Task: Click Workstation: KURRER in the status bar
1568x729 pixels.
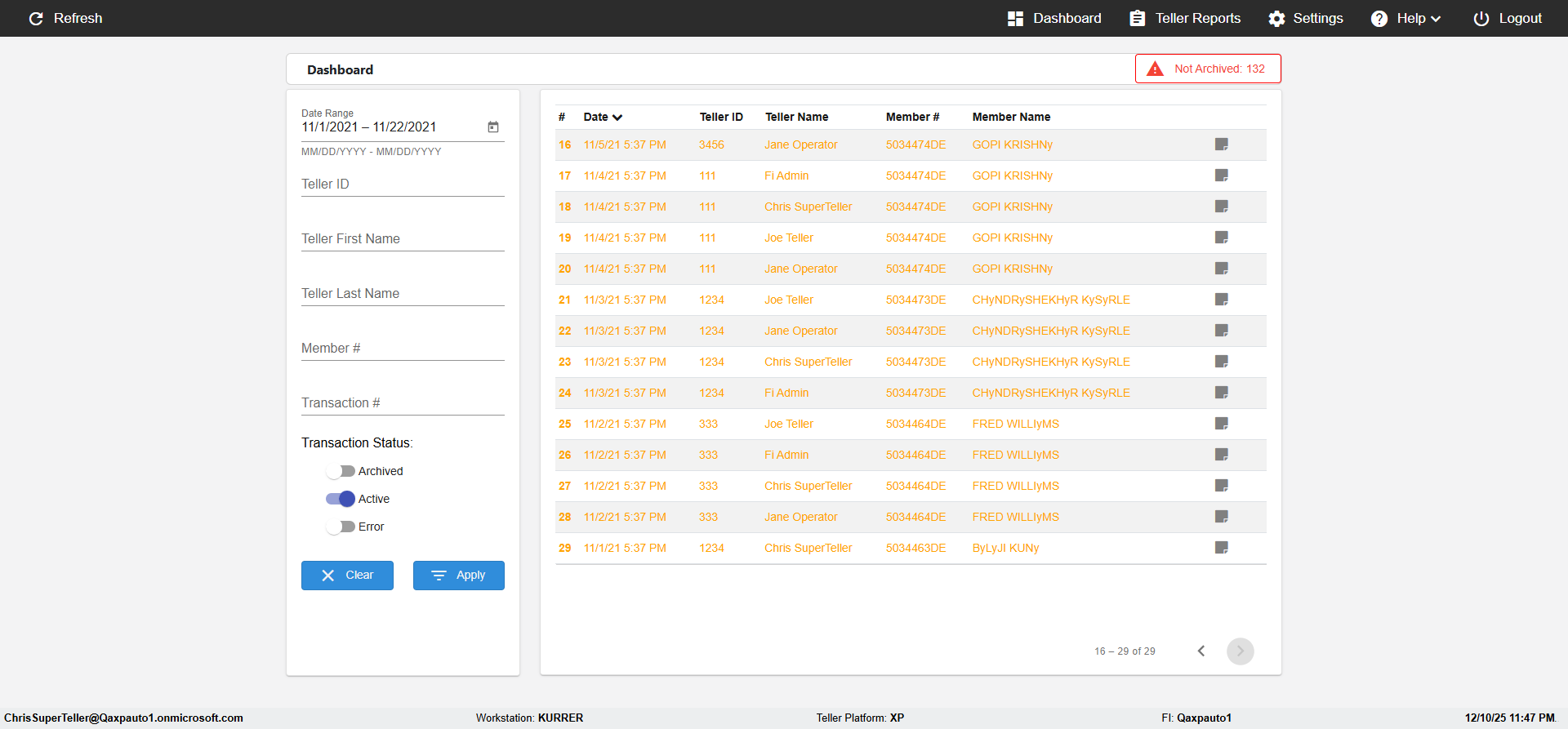Action: click(529, 718)
